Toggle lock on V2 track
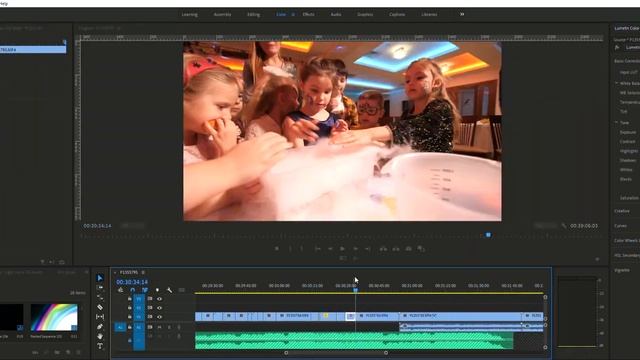 (x=130, y=308)
